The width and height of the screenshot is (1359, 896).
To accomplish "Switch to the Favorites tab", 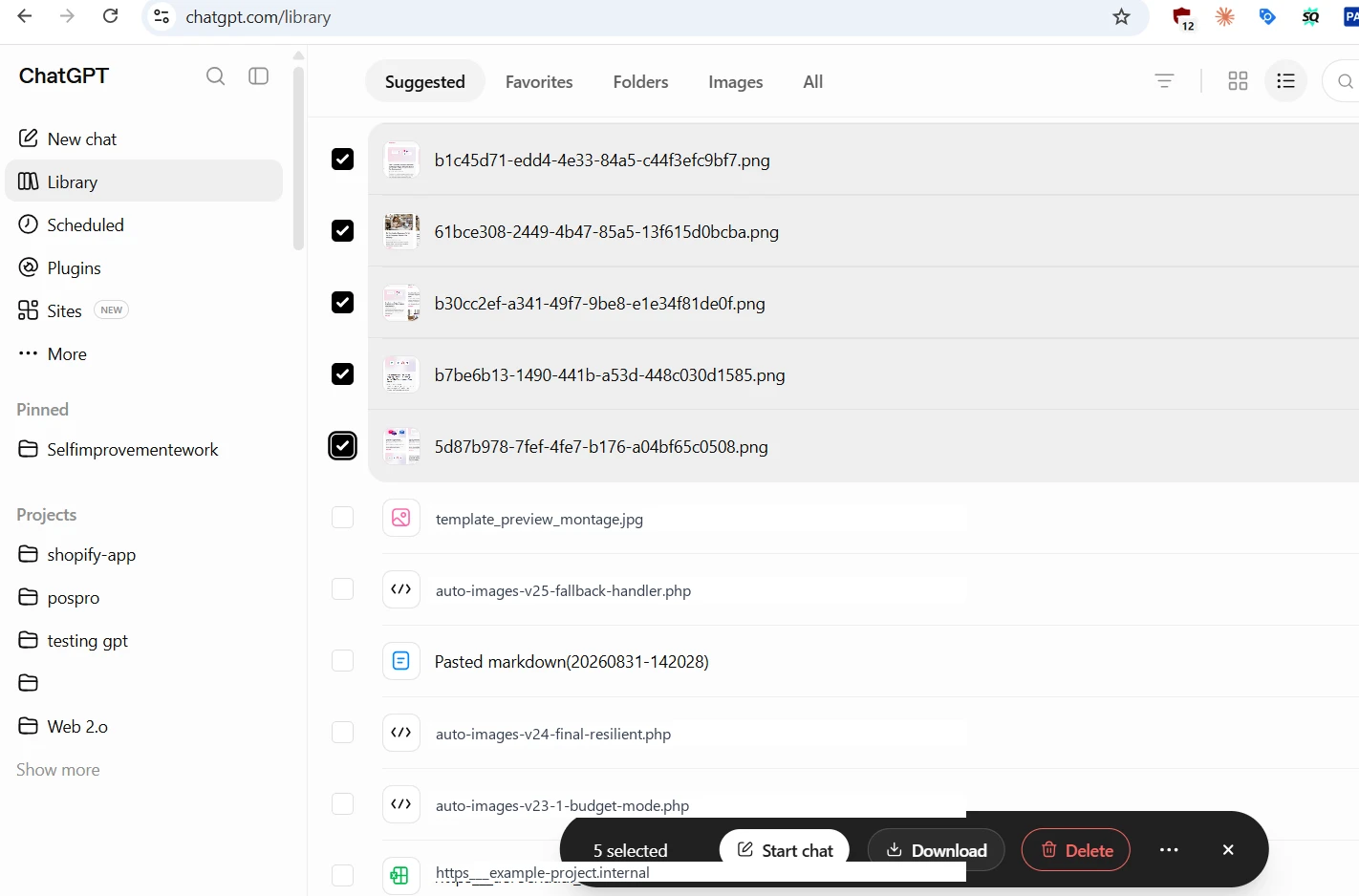I will click(x=539, y=82).
